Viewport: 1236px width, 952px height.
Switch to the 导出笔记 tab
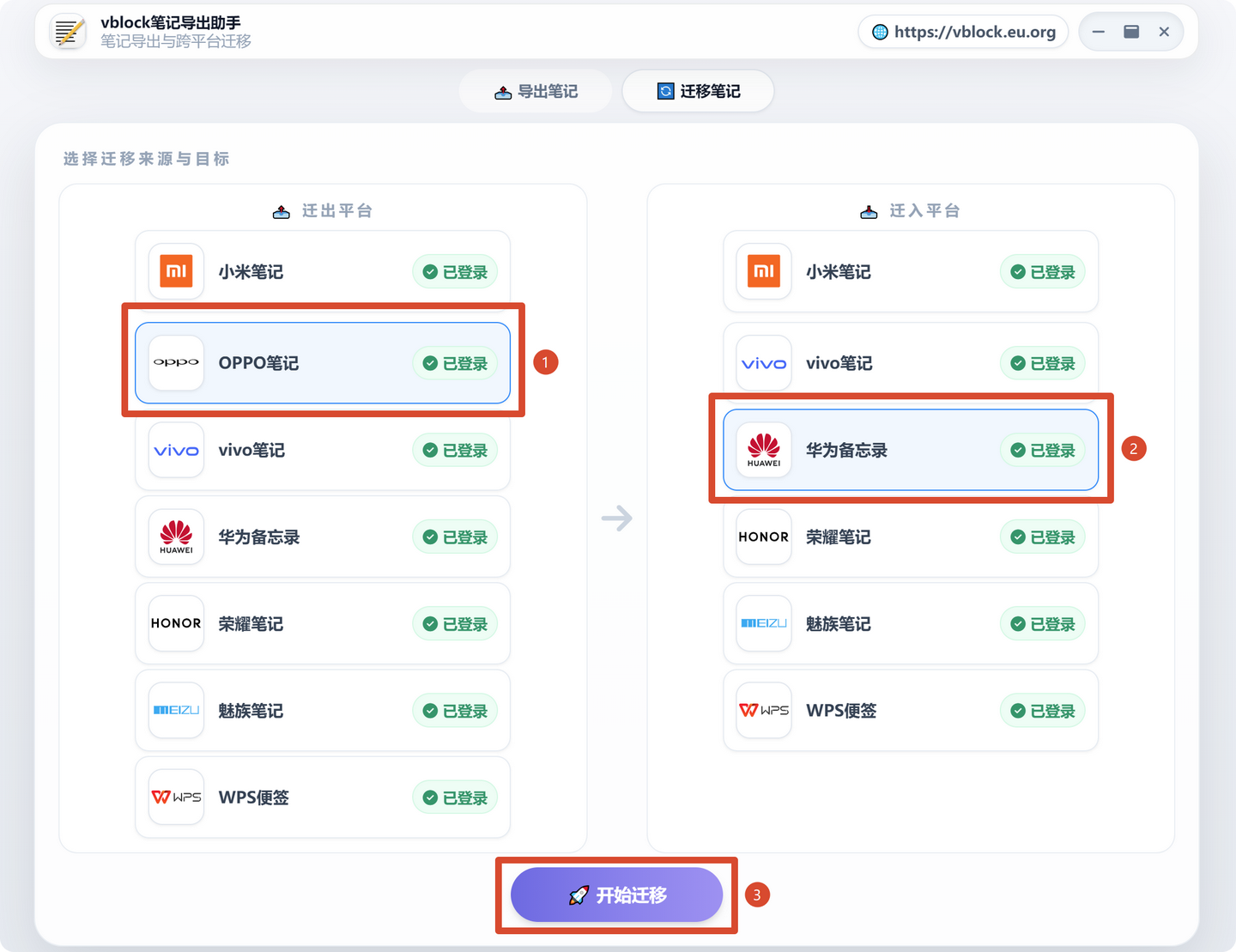tap(536, 91)
